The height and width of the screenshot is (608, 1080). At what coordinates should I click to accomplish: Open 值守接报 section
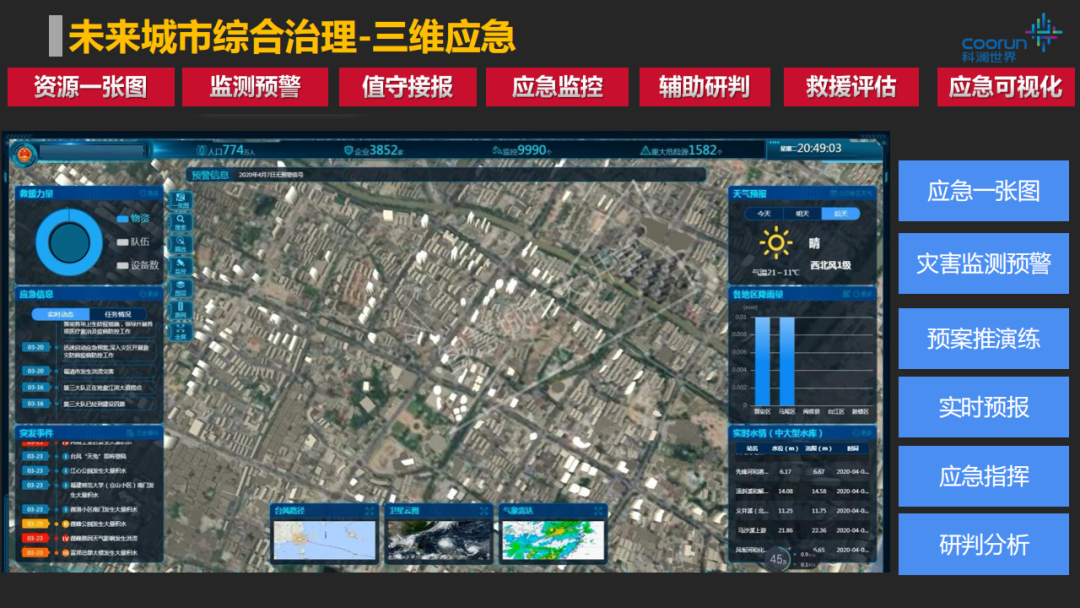[408, 87]
